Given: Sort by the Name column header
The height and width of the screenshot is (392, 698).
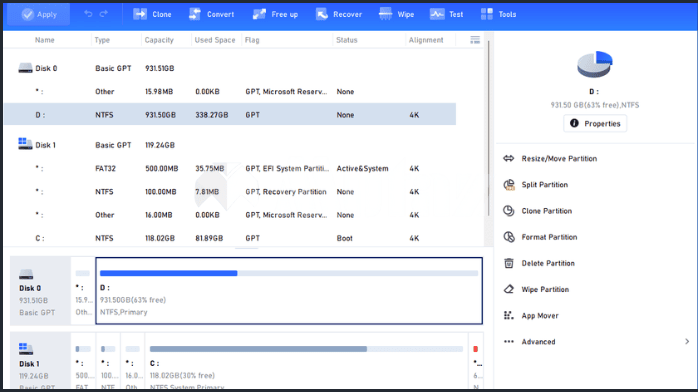Looking at the screenshot, I should tap(45, 40).
